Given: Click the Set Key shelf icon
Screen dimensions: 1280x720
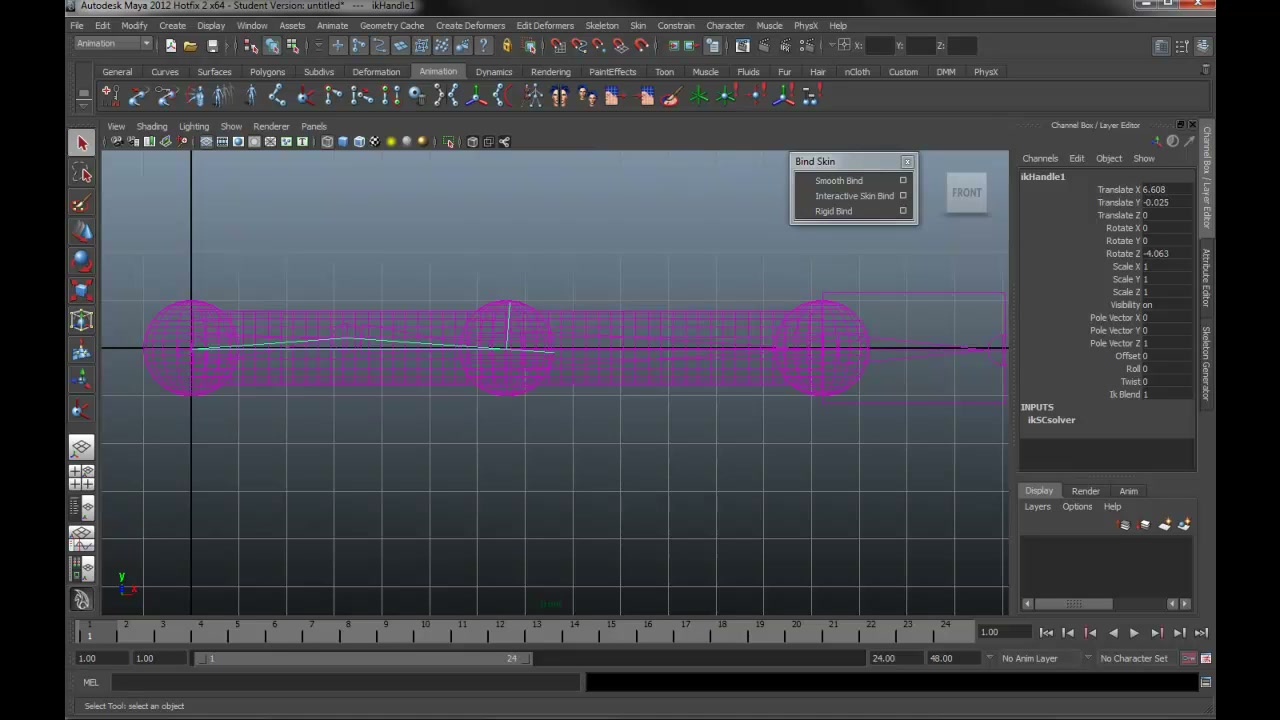Looking at the screenshot, I should [x=110, y=95].
